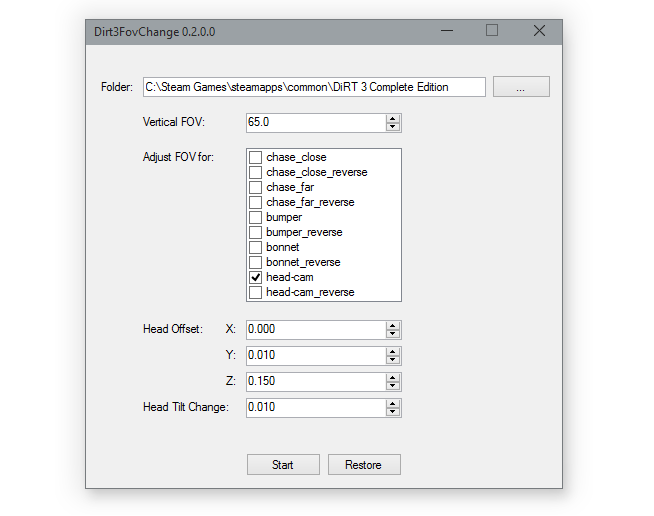654x516 pixels.
Task: Check the chase_close camera checkbox
Action: coord(255,157)
